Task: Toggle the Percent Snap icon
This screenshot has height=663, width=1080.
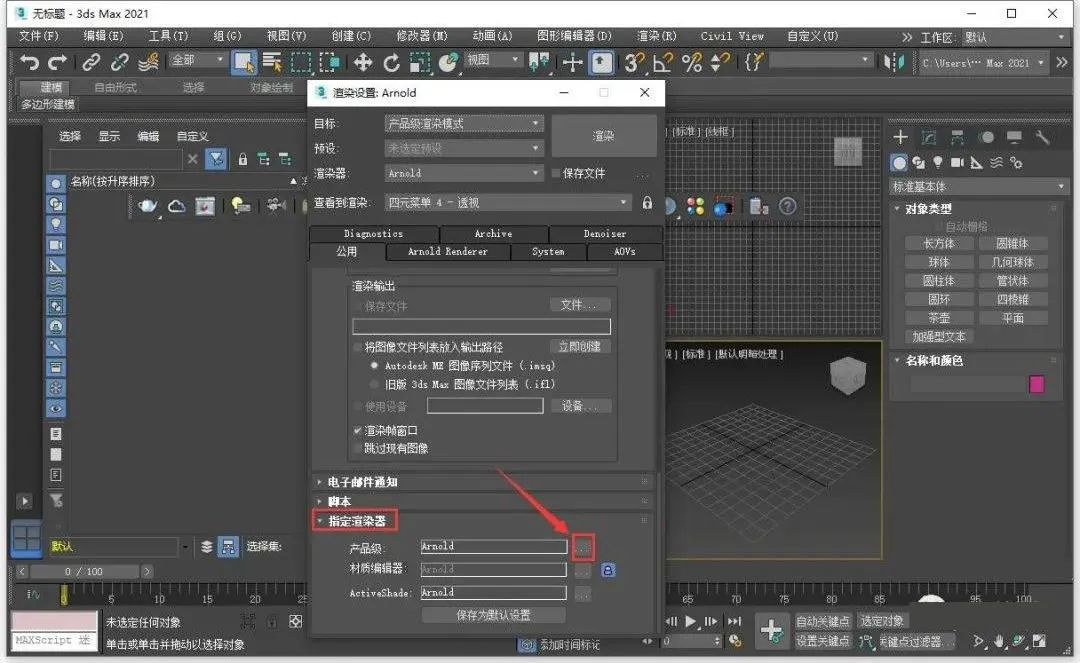Action: point(692,63)
